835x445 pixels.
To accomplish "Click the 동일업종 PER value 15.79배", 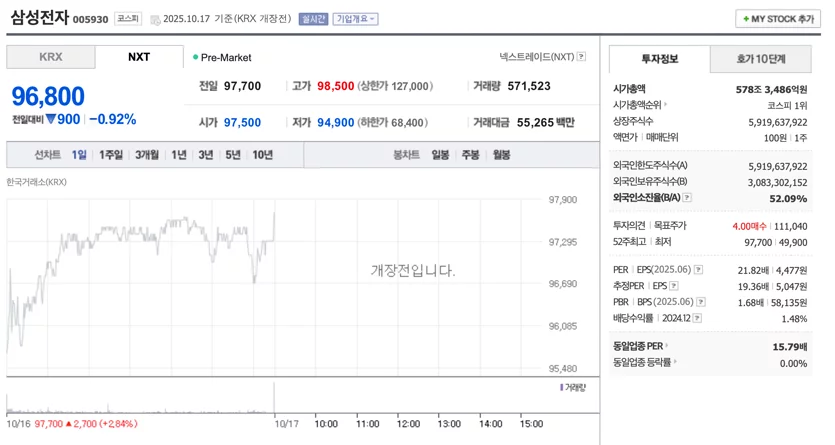I will pyautogui.click(x=790, y=347).
